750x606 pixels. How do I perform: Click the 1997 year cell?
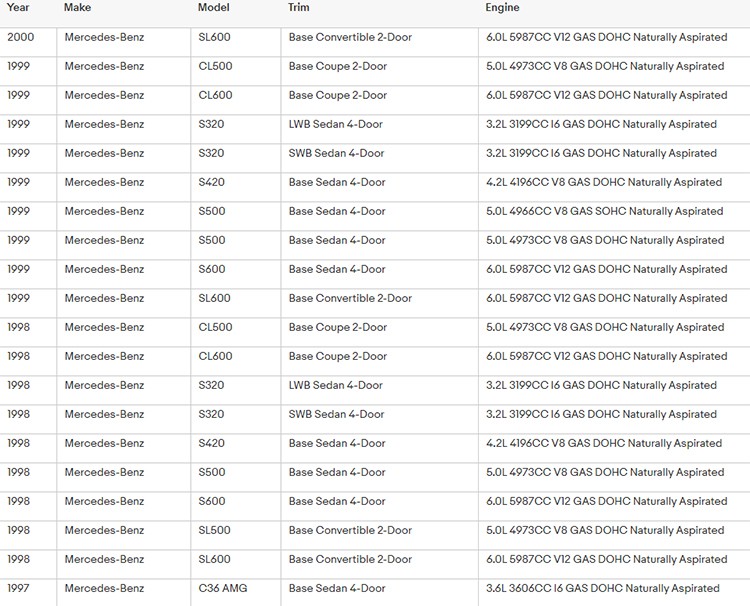tap(19, 588)
